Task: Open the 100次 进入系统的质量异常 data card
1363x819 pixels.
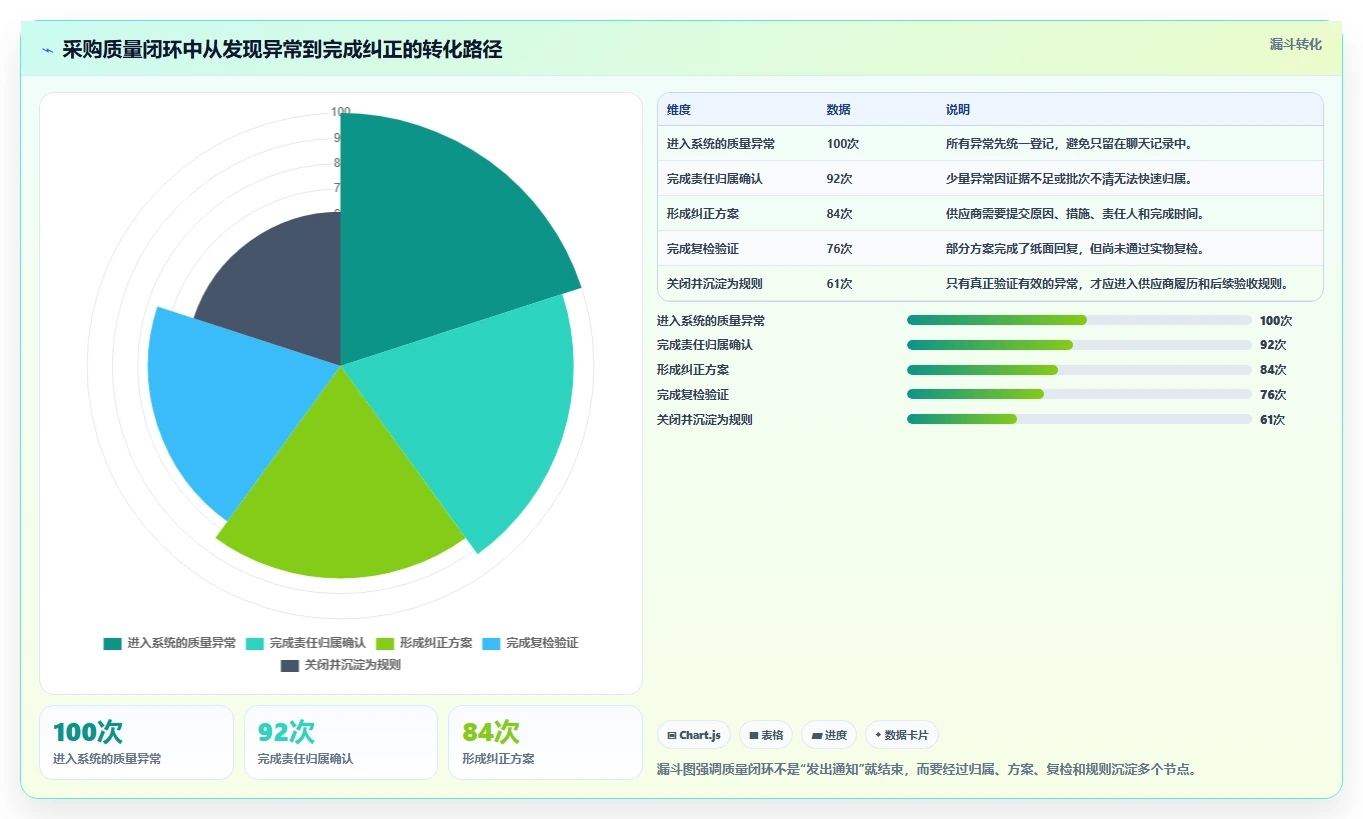Action: (136, 742)
